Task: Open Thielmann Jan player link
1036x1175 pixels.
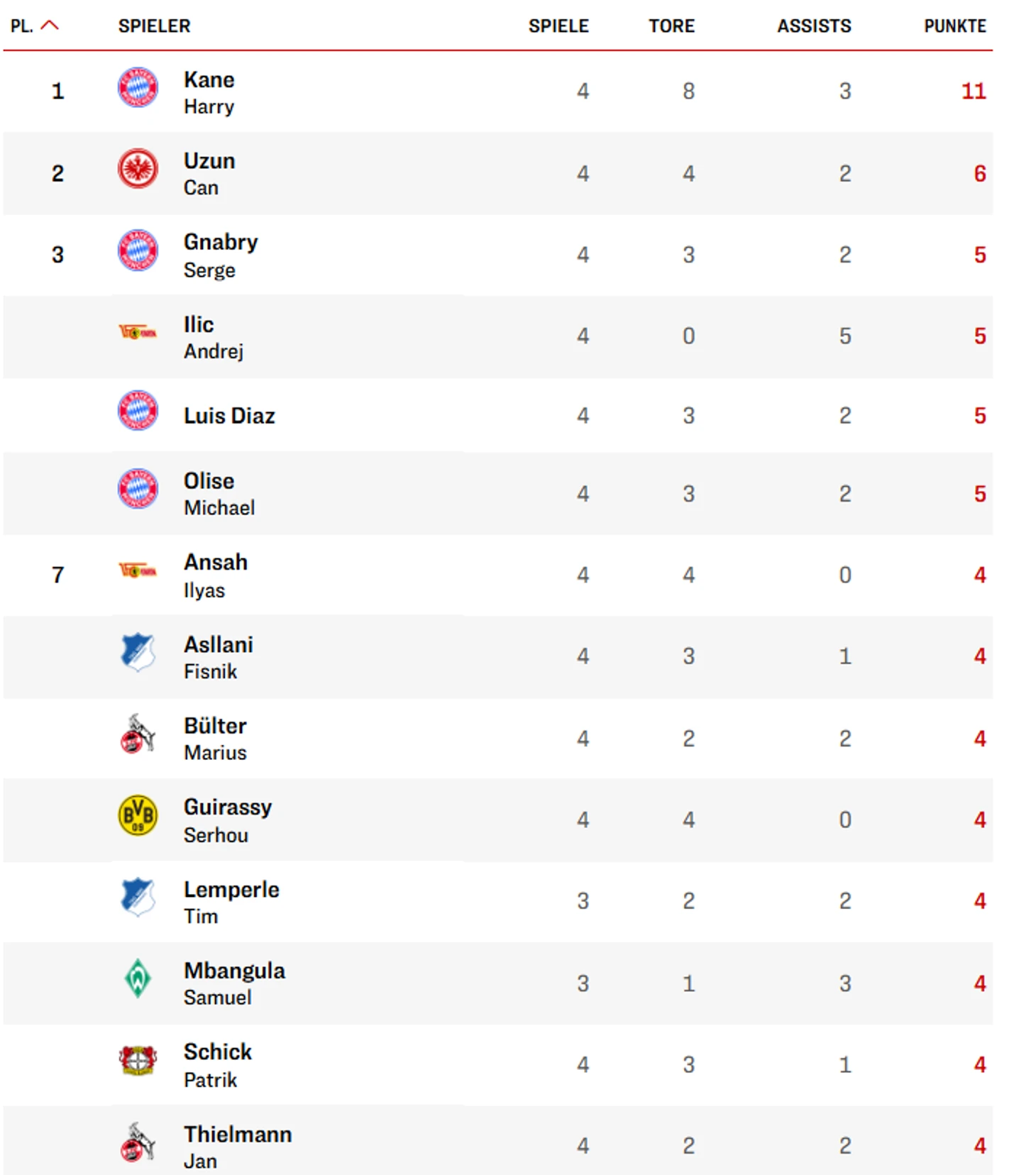Action: click(238, 1147)
